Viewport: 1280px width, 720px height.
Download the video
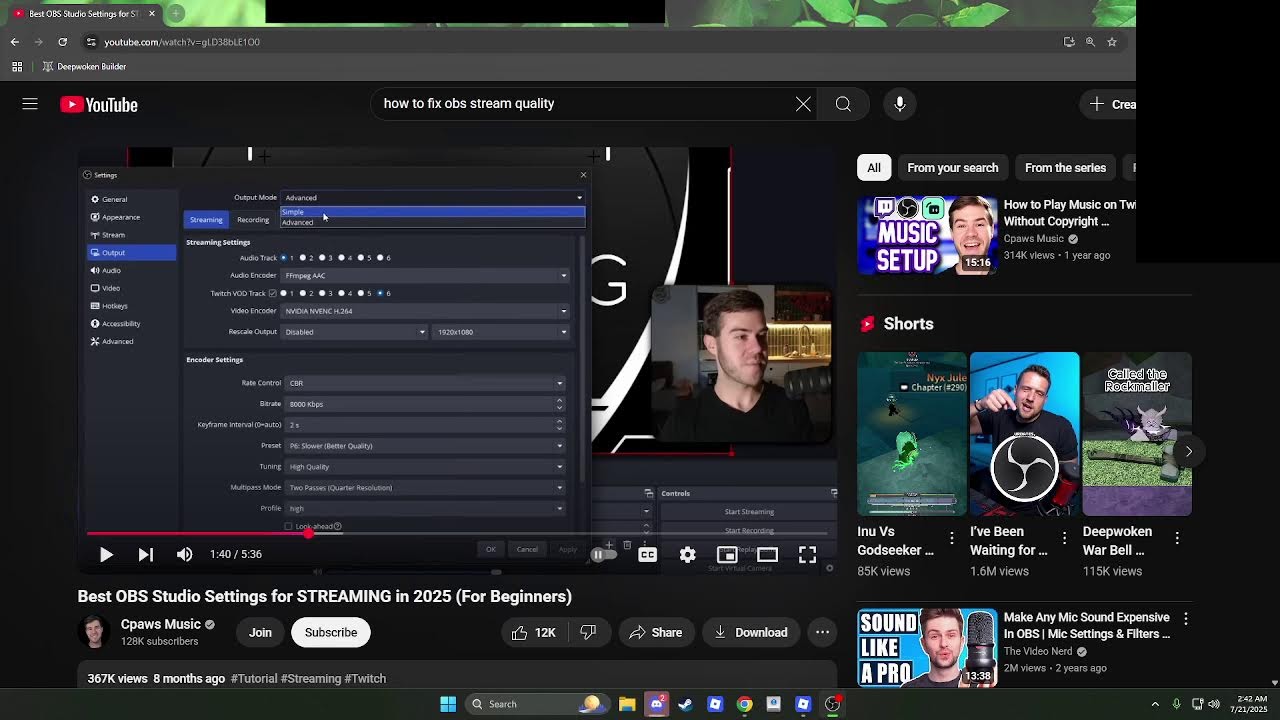(751, 632)
